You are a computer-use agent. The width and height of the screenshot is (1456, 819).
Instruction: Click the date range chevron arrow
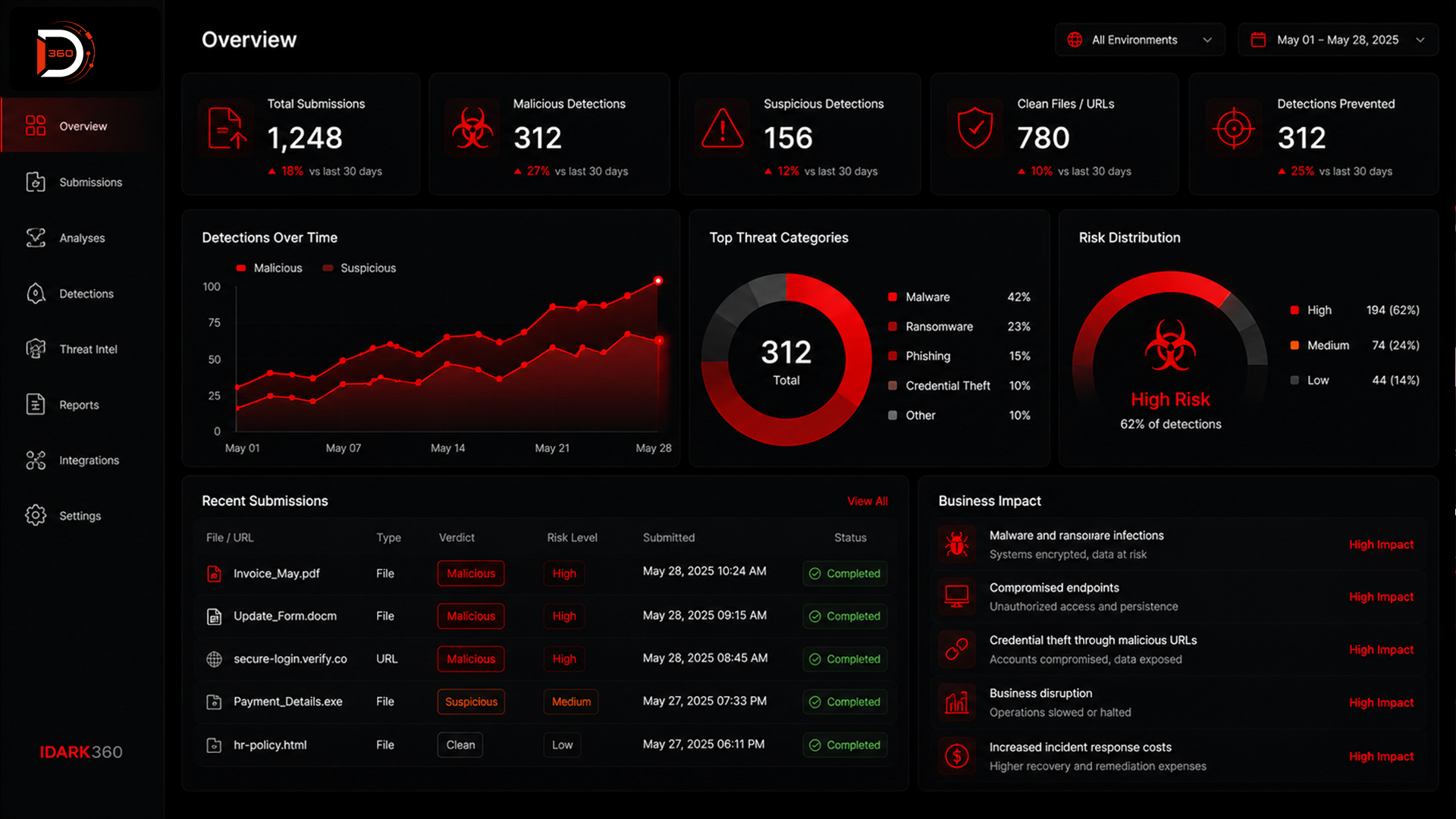(x=1420, y=40)
